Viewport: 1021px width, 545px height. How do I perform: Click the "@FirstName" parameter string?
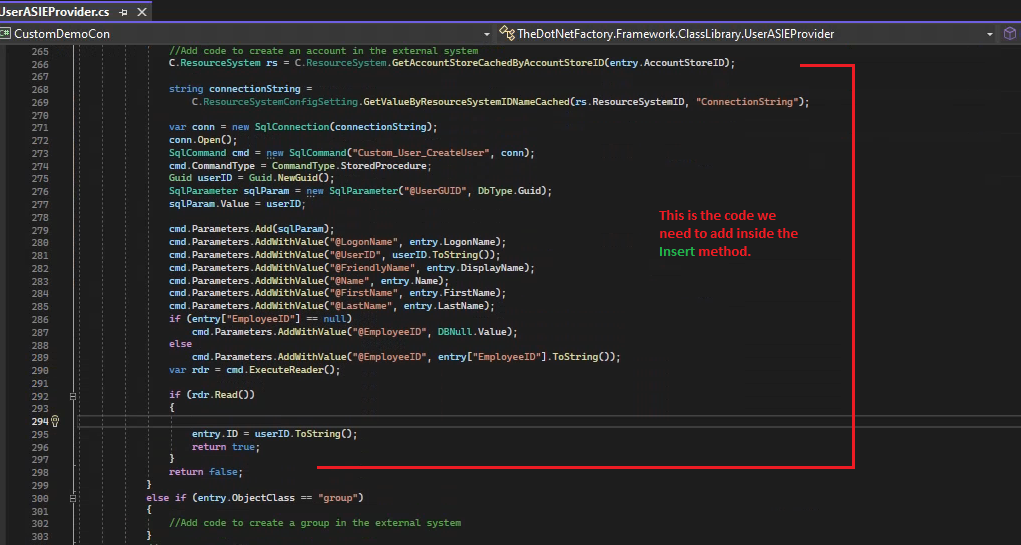pos(363,293)
